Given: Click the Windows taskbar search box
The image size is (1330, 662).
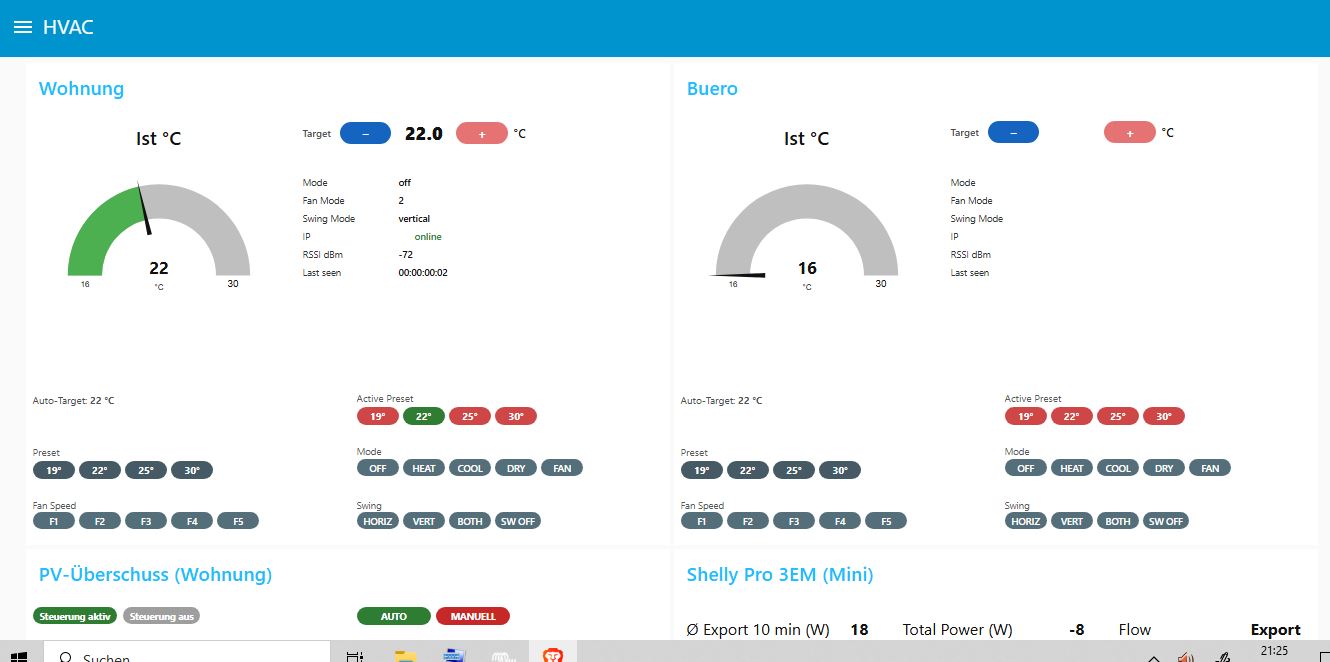Looking at the screenshot, I should coord(190,656).
